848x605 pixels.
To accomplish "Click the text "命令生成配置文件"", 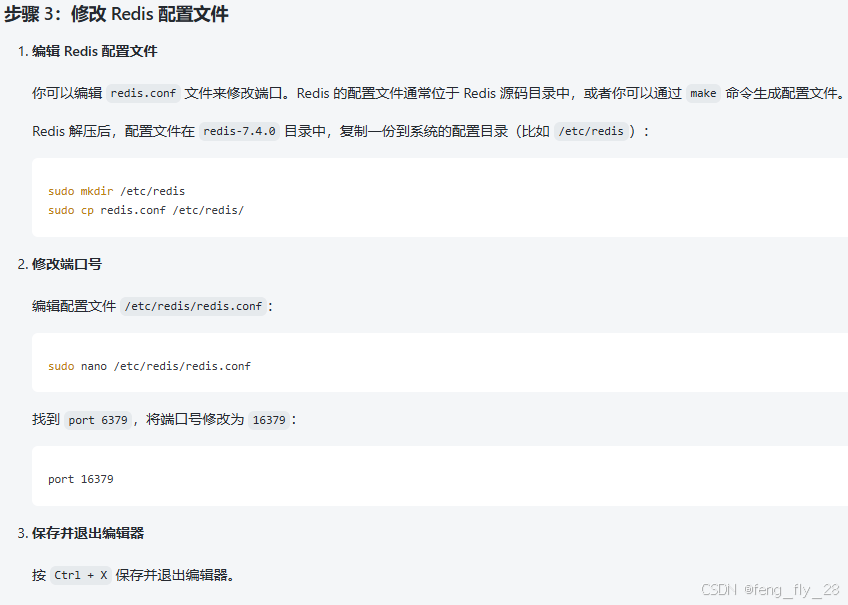I will [781, 94].
